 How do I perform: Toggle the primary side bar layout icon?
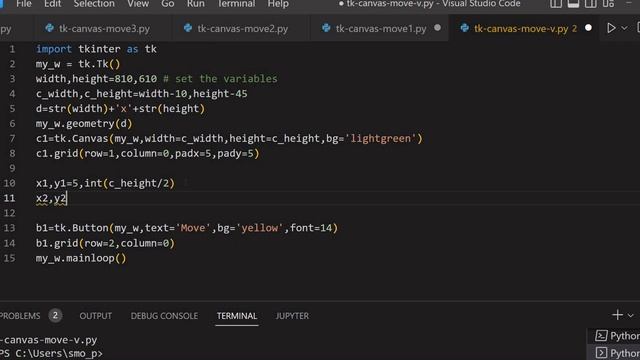click(x=556, y=4)
